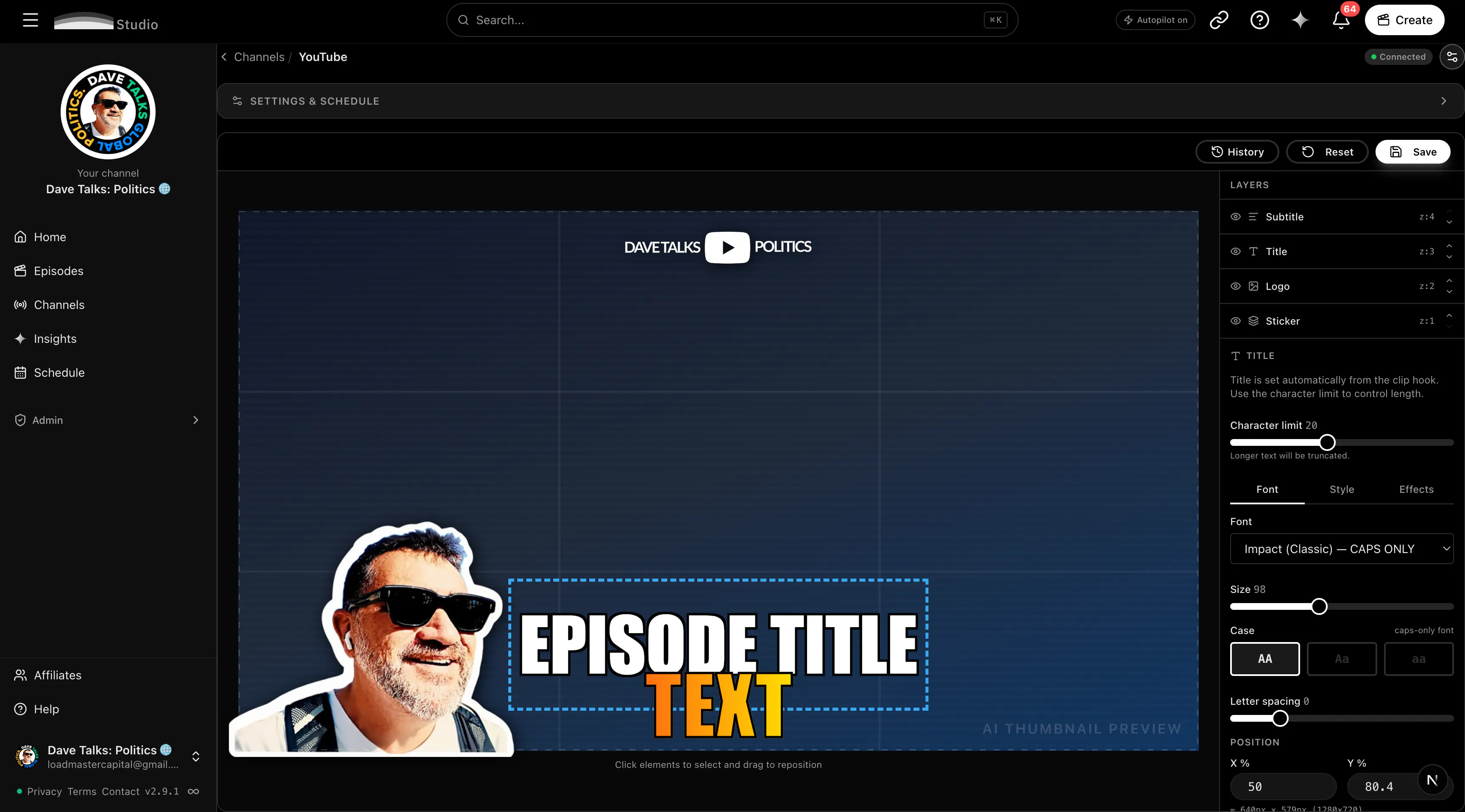Toggle Title layer visibility eye
This screenshot has height=812, width=1465.
pyautogui.click(x=1235, y=251)
